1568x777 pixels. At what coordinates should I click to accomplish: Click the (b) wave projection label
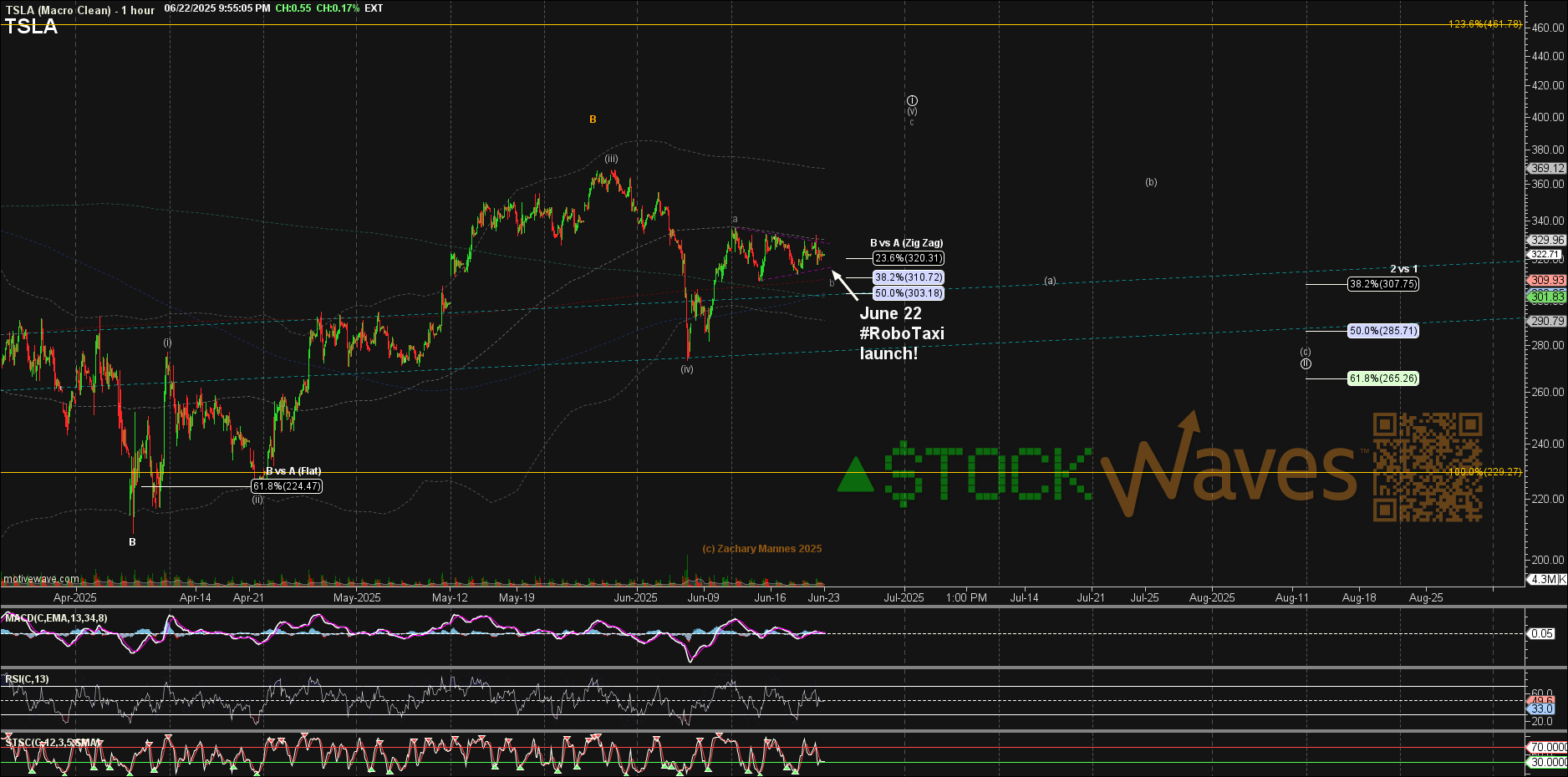pos(1151,182)
